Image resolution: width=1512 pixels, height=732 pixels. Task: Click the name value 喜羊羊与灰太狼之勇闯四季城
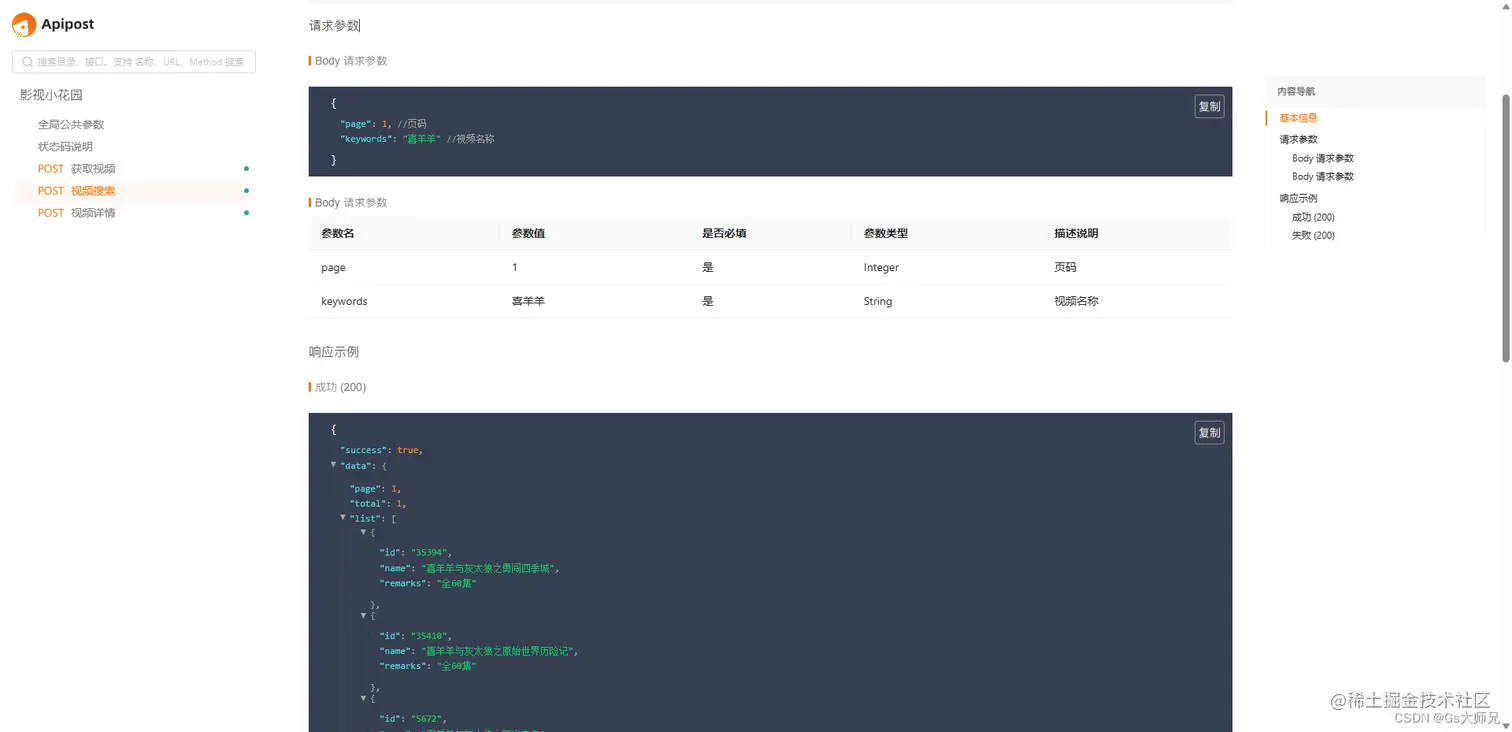[490, 568]
